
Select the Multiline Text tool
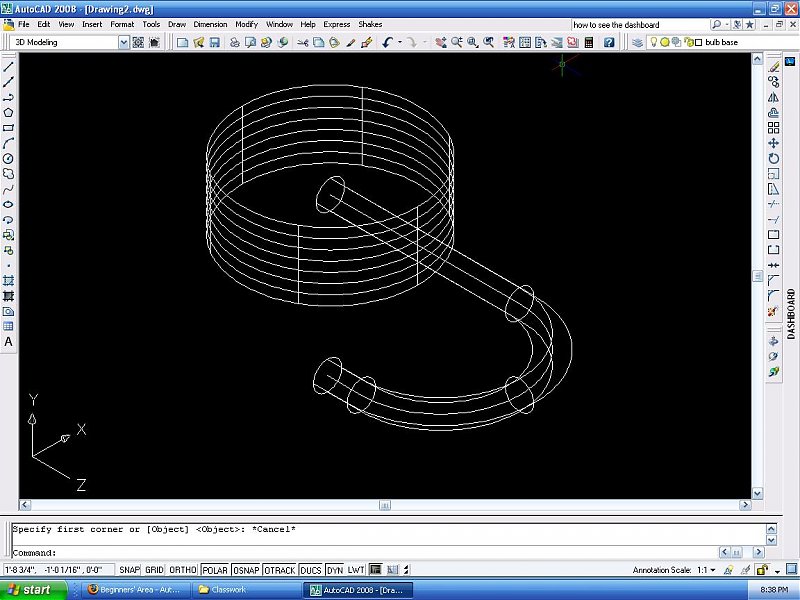8,342
